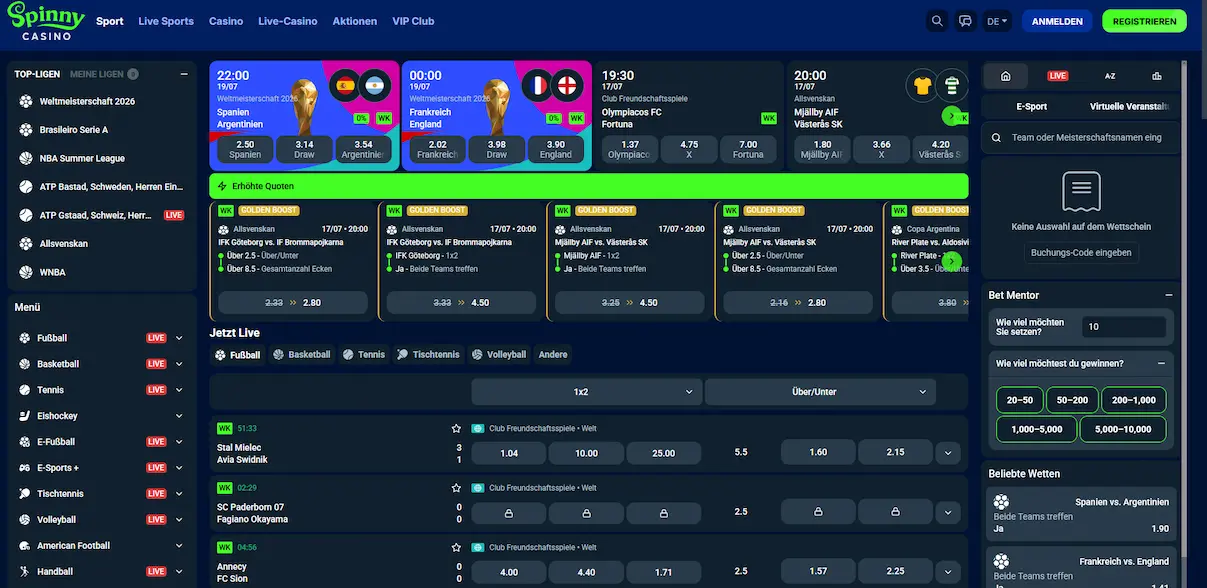Select the 1,000–5,000 win range
Image resolution: width=1207 pixels, height=588 pixels.
tap(1037, 429)
